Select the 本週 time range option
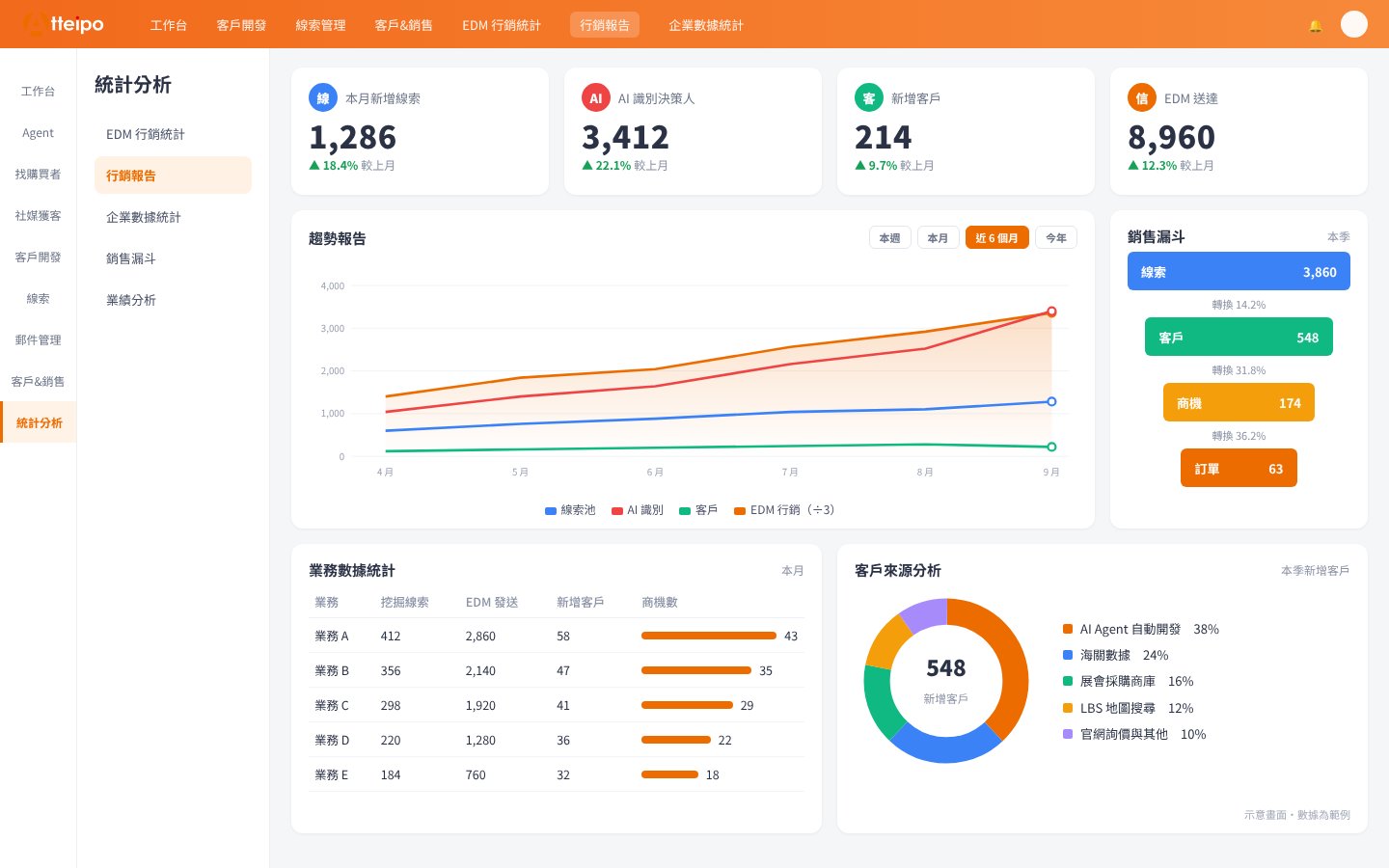 click(890, 238)
